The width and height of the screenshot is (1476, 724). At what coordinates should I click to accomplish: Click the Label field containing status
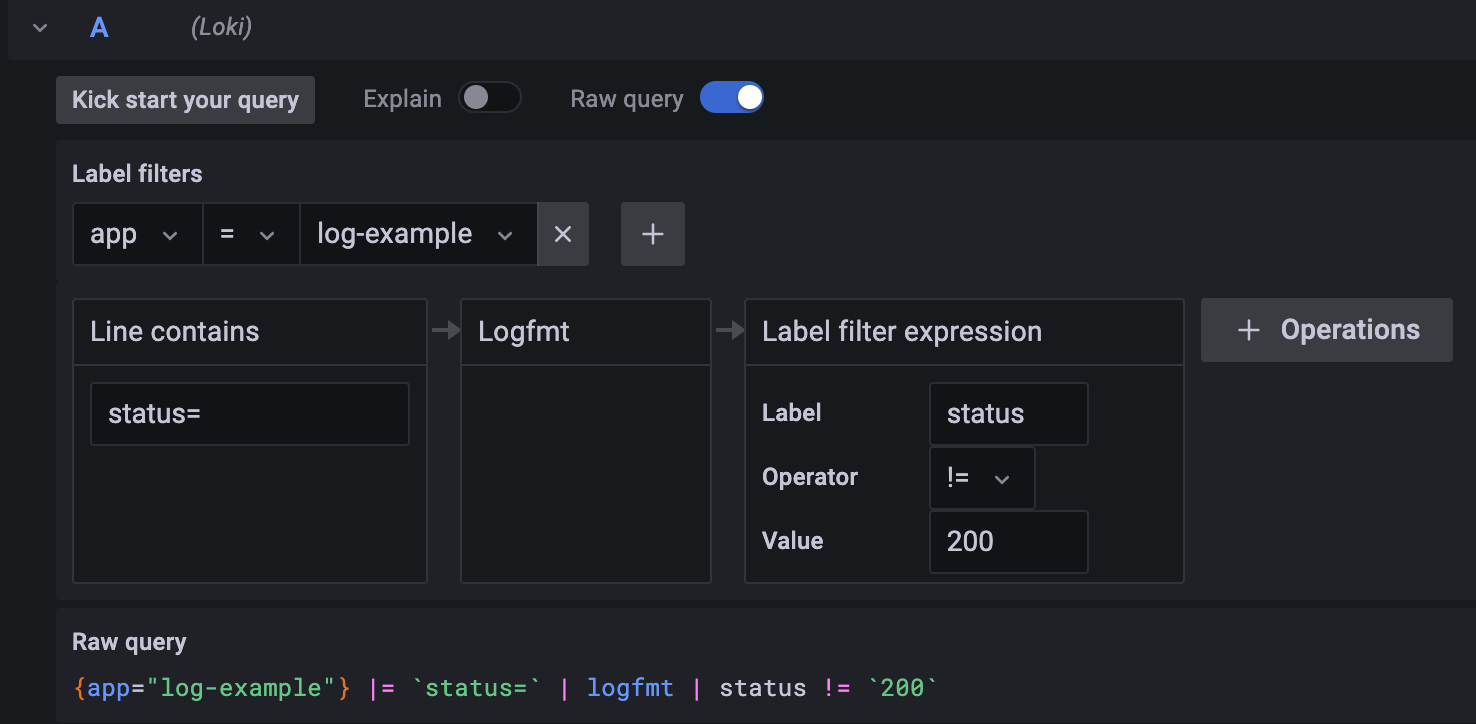[x=1008, y=414]
